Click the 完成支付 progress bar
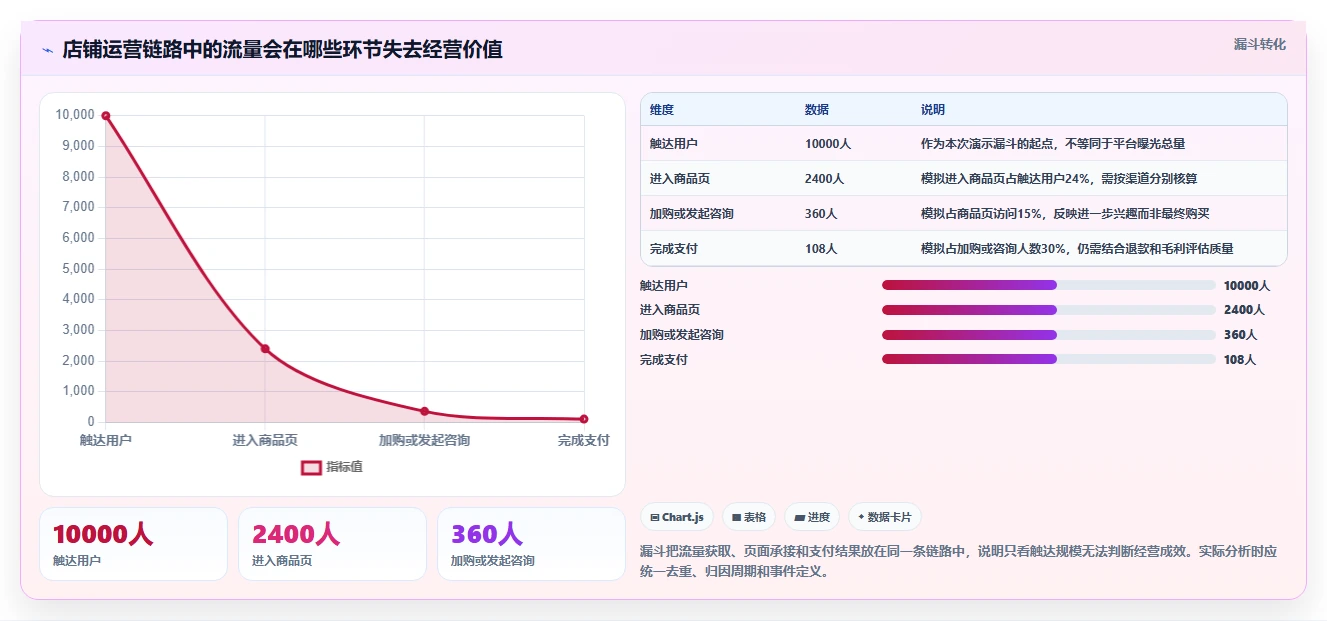The height and width of the screenshot is (621, 1327). tap(1049, 359)
